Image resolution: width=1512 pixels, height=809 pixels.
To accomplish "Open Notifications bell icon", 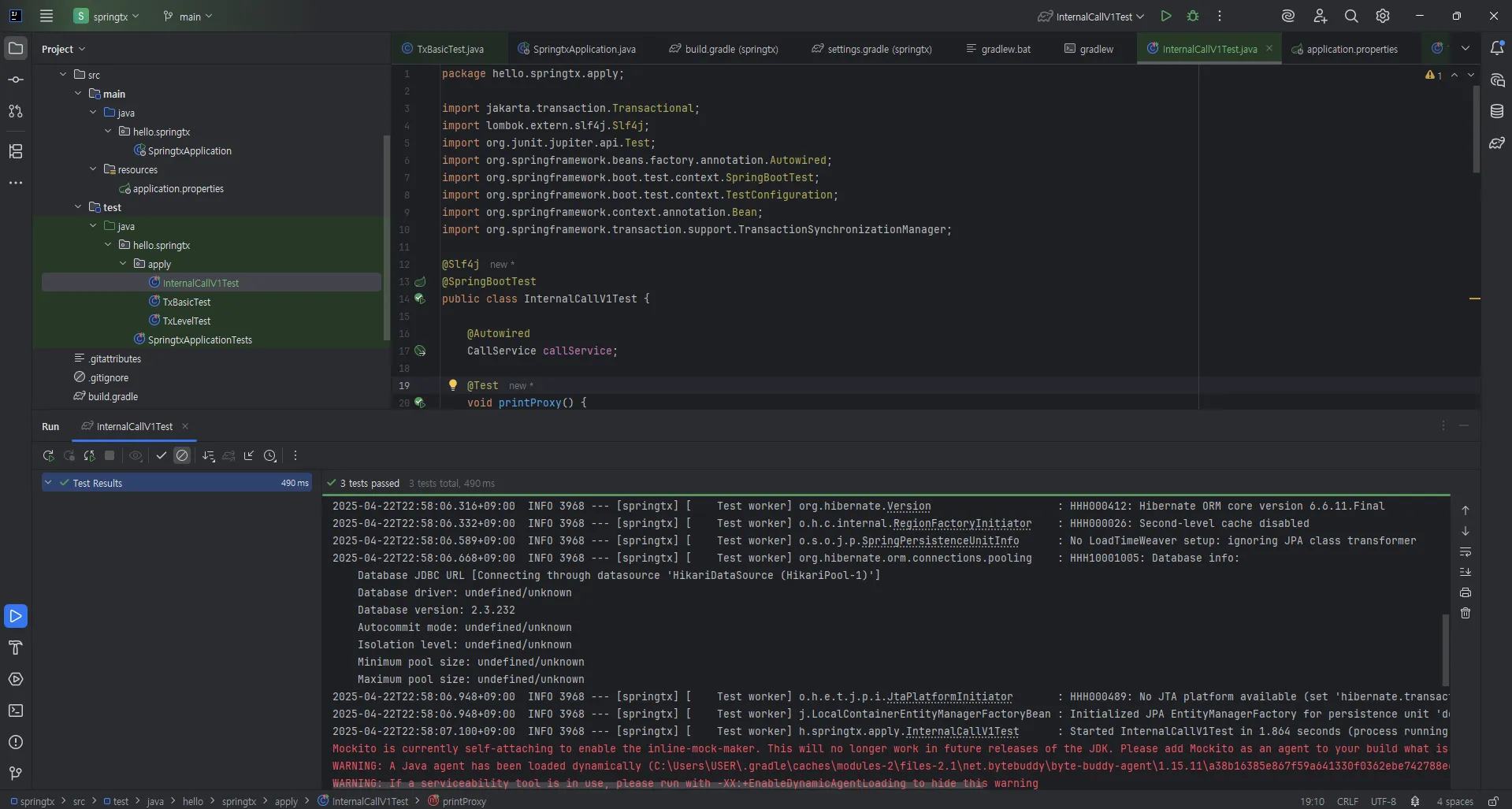I will tap(1497, 48).
